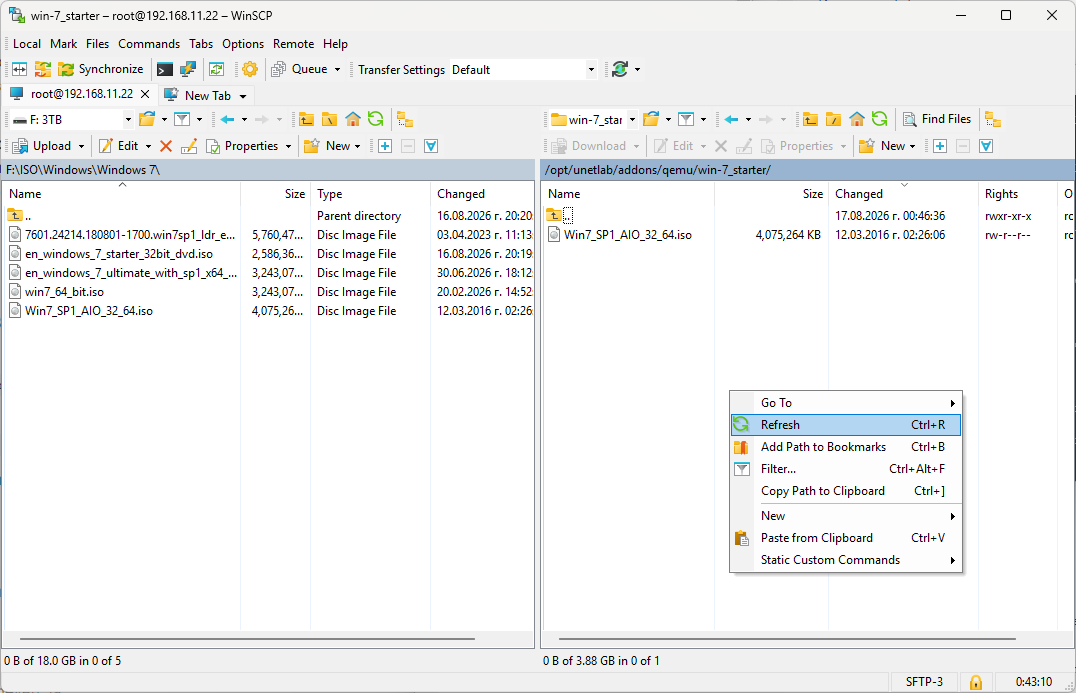
Task: Open Preferences gear icon
Action: [x=250, y=69]
